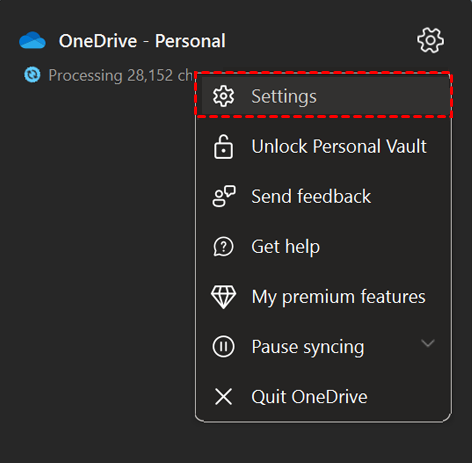Viewport: 472px width, 463px height.
Task: Open My premium features
Action: pos(323,297)
